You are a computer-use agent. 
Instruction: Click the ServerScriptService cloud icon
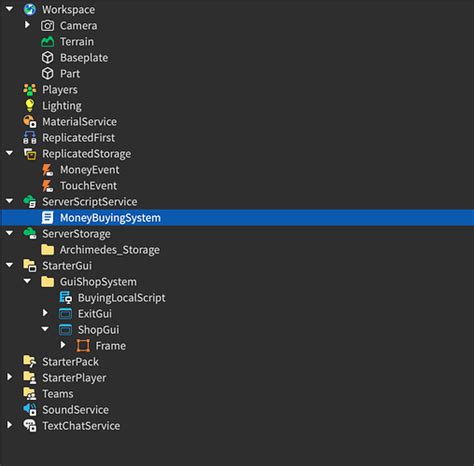[x=30, y=202]
